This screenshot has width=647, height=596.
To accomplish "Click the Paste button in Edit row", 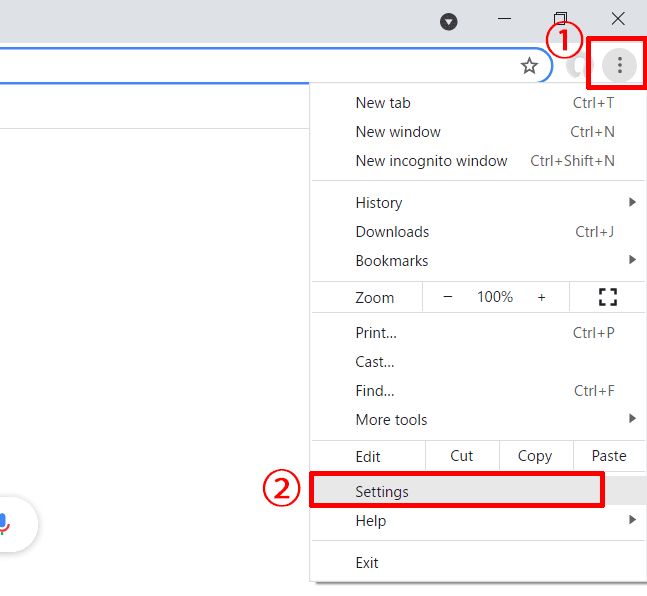I will (608, 456).
